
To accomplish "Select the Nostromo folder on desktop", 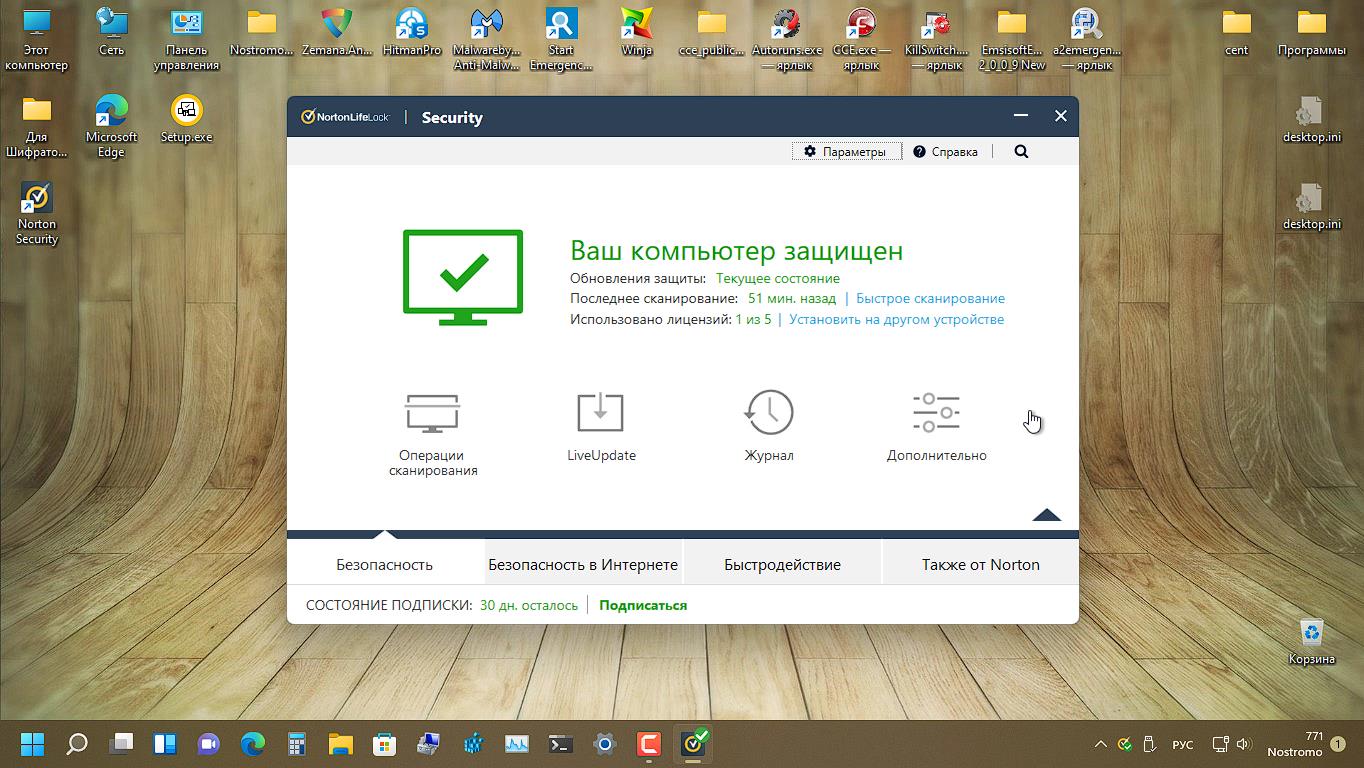I will pos(262,32).
